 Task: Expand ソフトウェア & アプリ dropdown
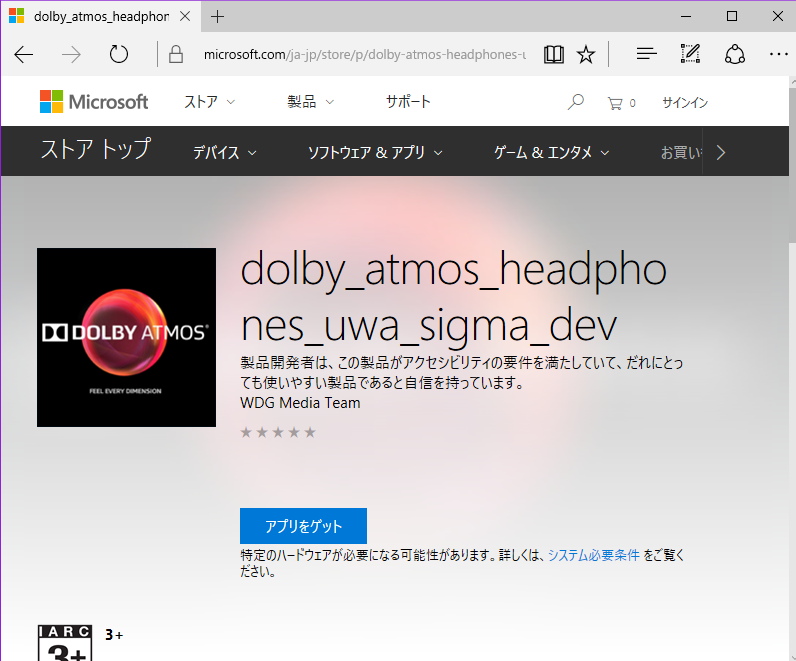[375, 152]
